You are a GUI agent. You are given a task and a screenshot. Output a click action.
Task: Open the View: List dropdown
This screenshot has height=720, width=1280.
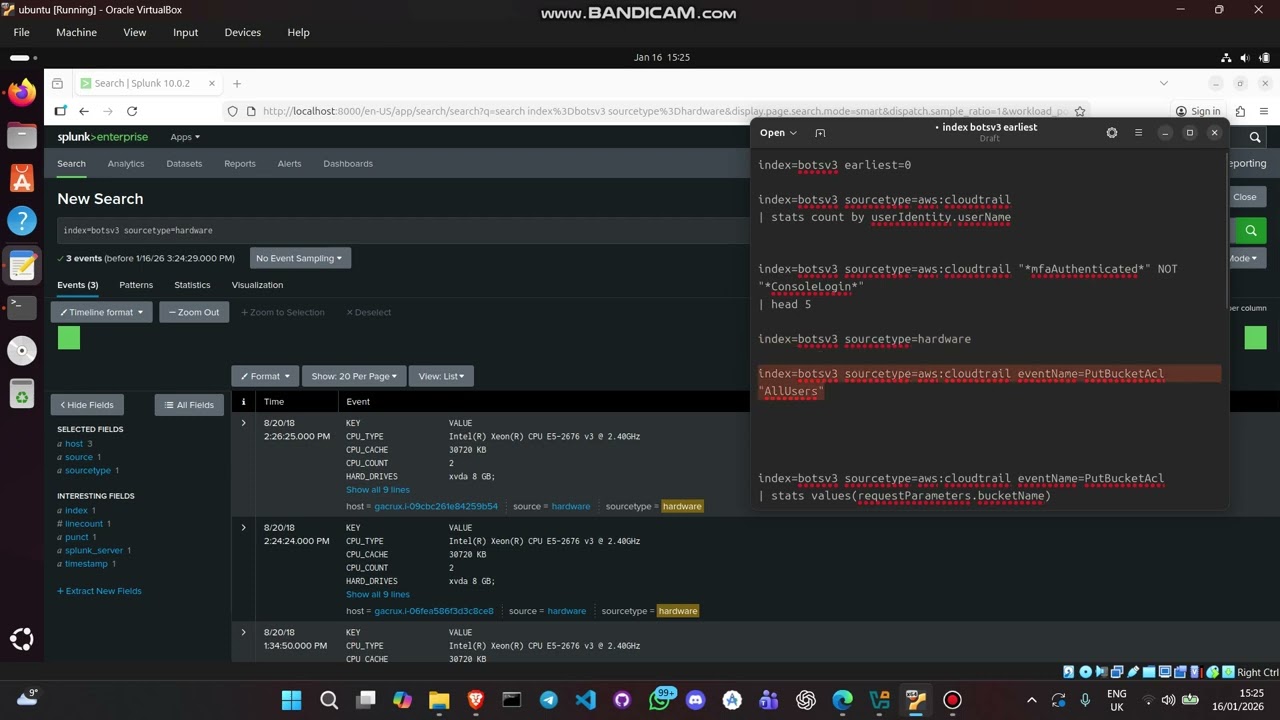(441, 376)
